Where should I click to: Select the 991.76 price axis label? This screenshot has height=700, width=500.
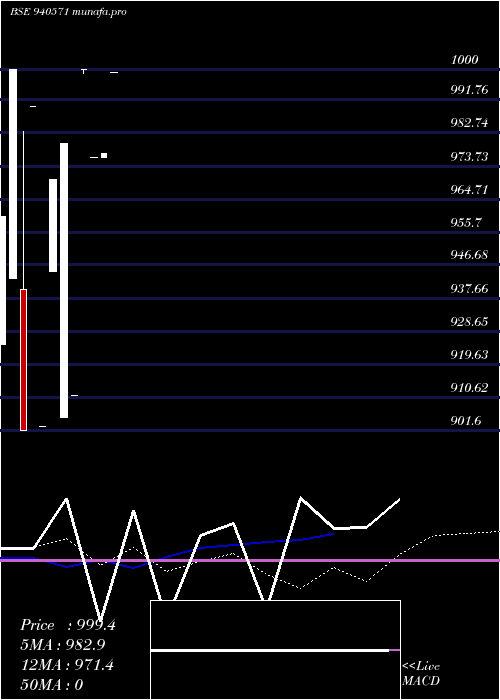click(x=469, y=90)
